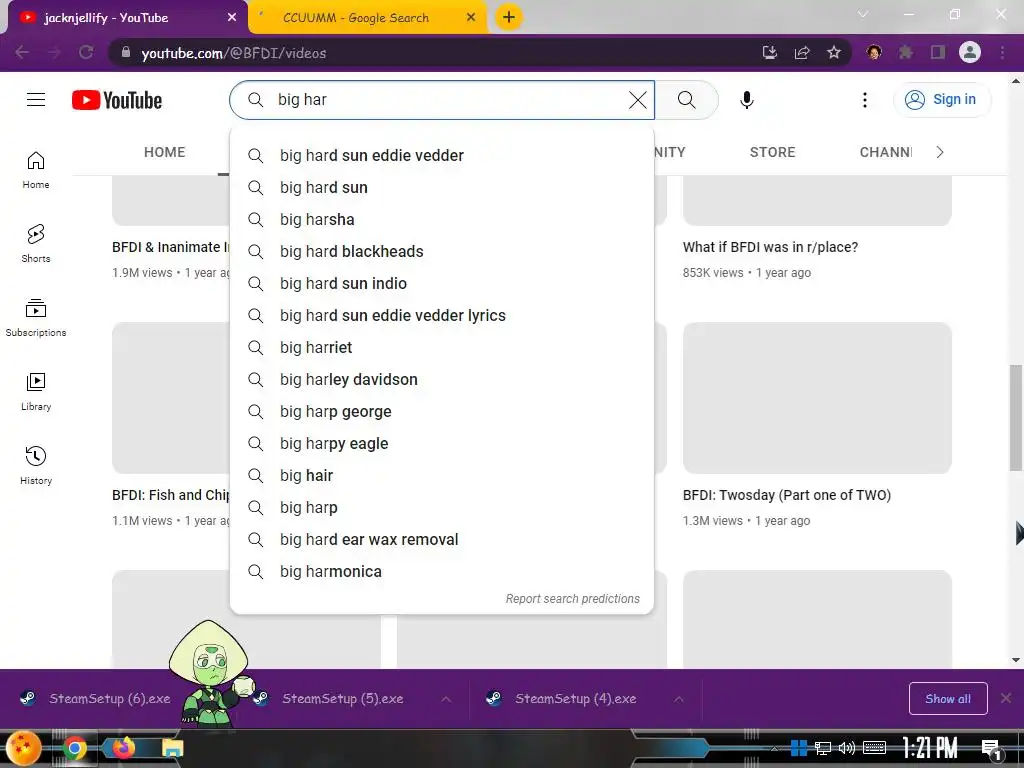The height and width of the screenshot is (768, 1024).
Task: Open Subscriptions in the sidebar
Action: (36, 317)
